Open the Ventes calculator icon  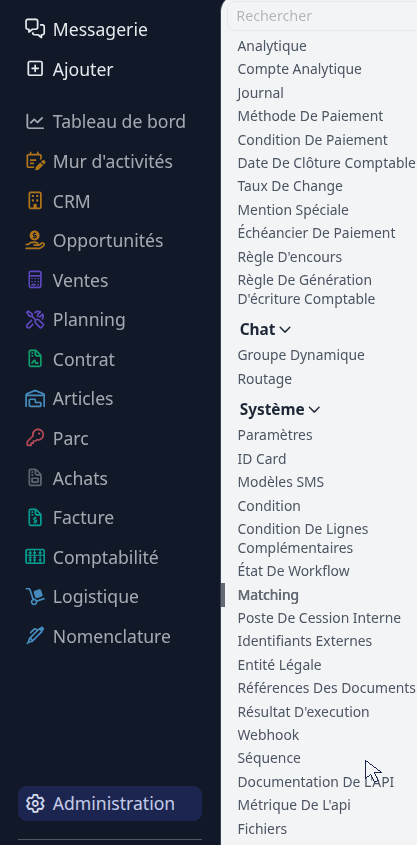coord(35,280)
